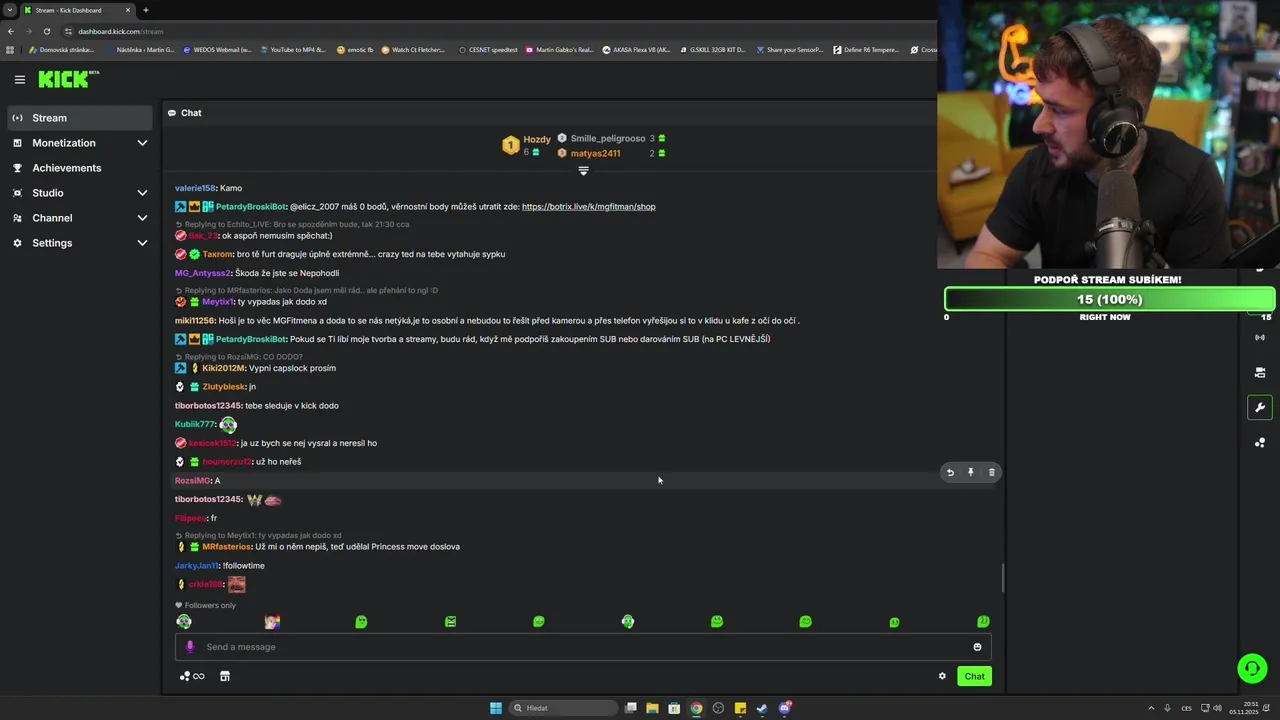The width and height of the screenshot is (1280, 720).
Task: Click matyas2411 in leaderboard
Action: [x=595, y=153]
